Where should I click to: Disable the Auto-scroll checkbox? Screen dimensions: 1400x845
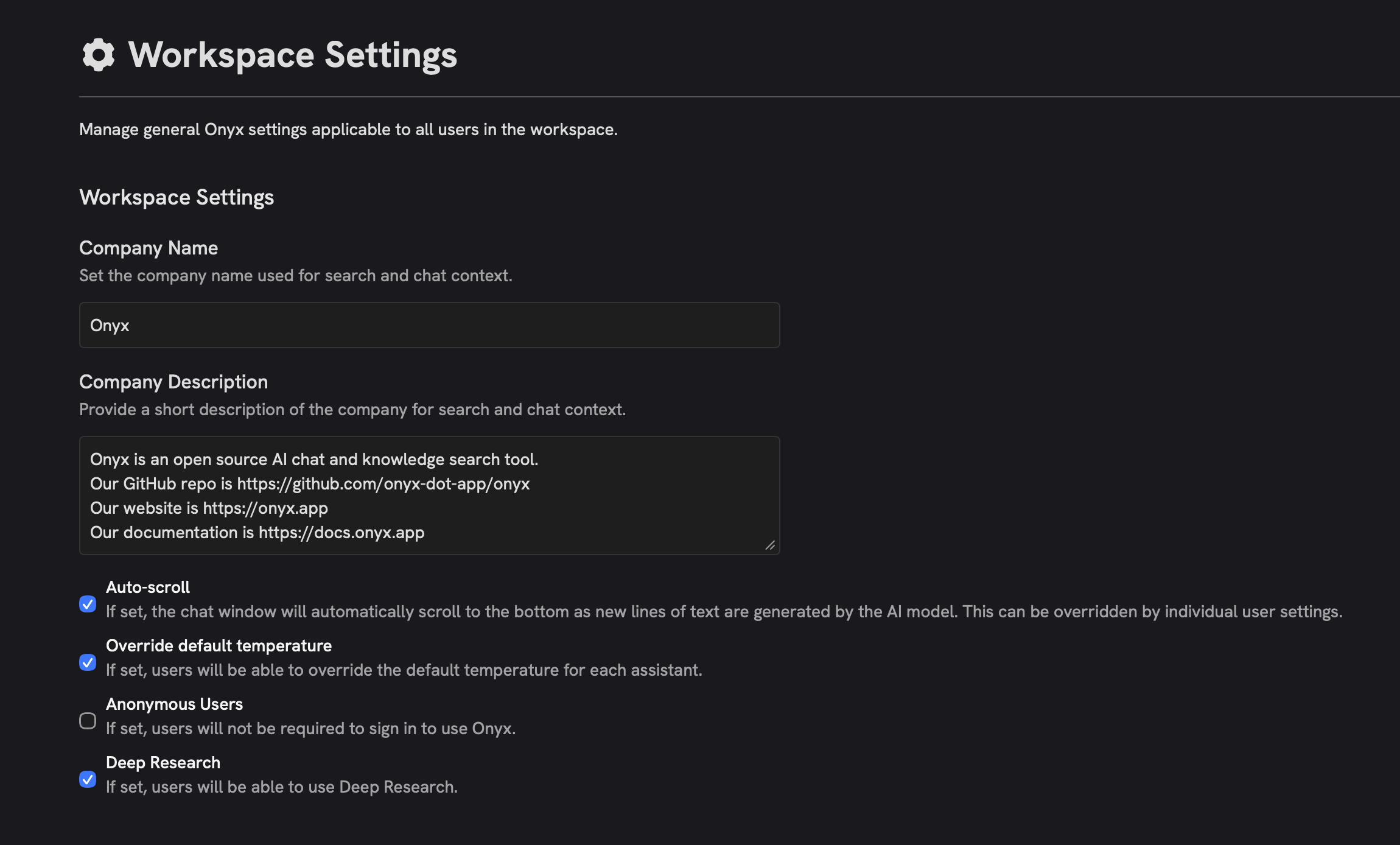88,604
